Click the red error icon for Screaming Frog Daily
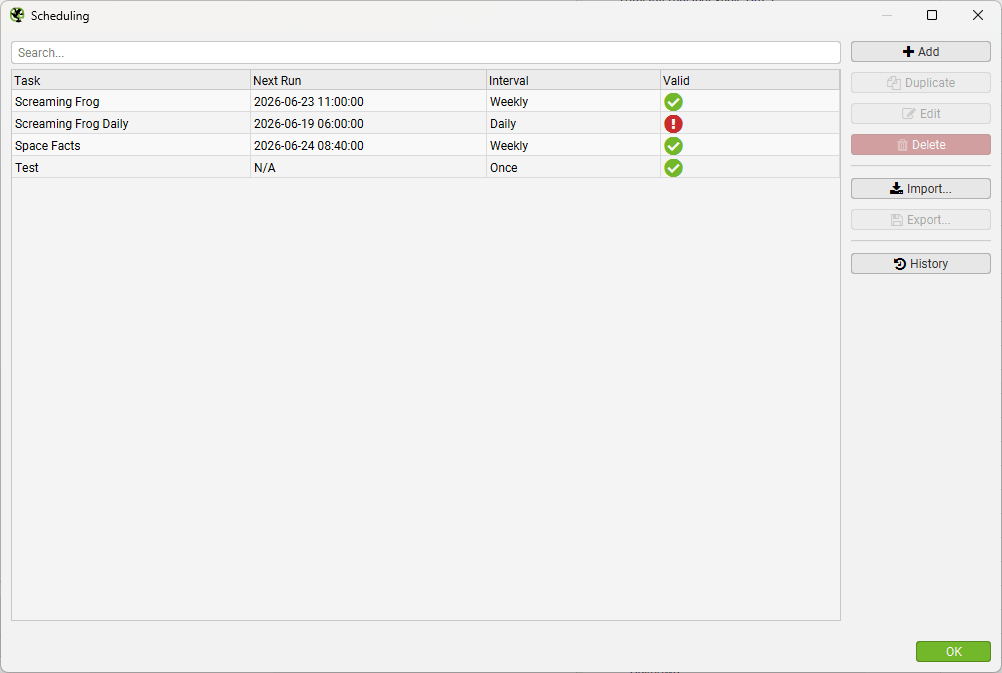 click(x=673, y=124)
